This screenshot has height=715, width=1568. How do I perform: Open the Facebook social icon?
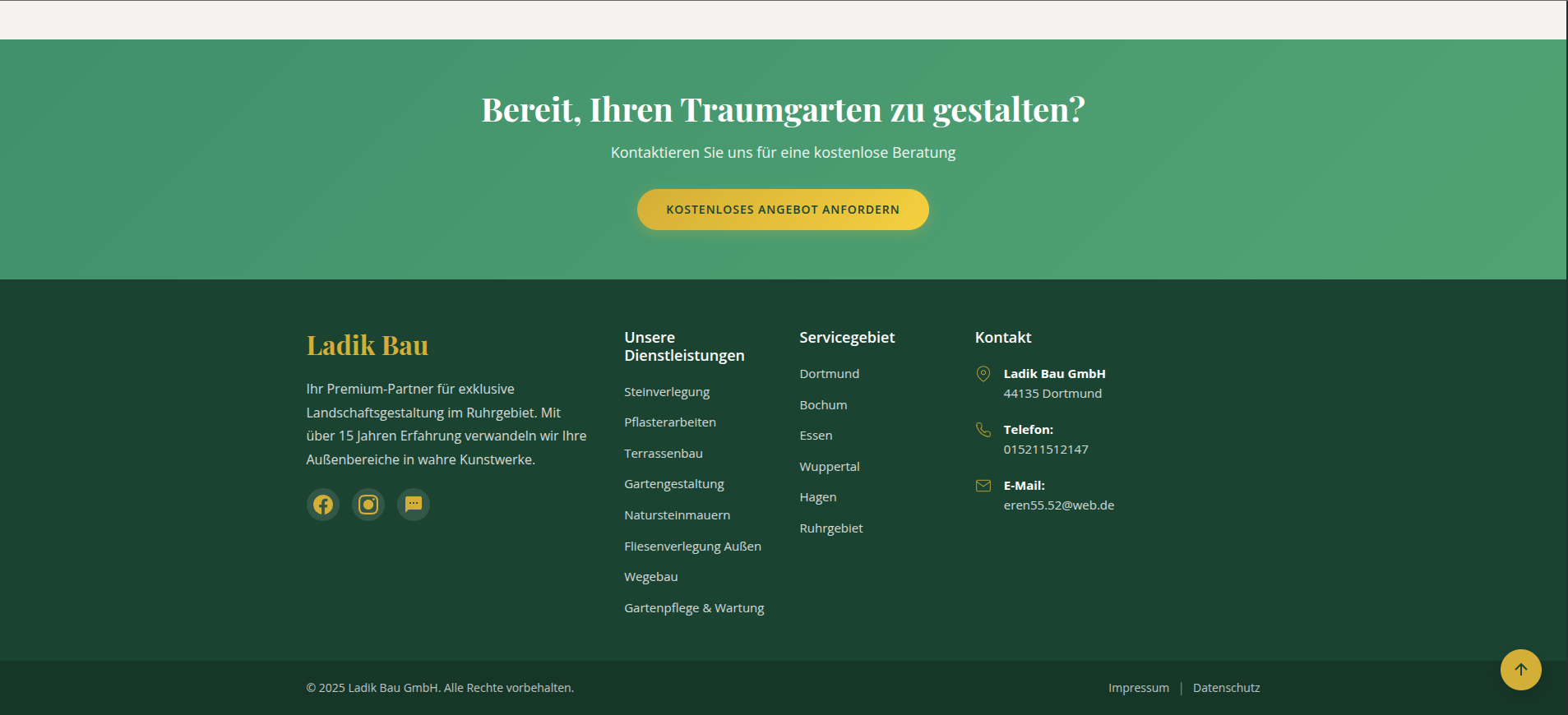[x=323, y=505]
